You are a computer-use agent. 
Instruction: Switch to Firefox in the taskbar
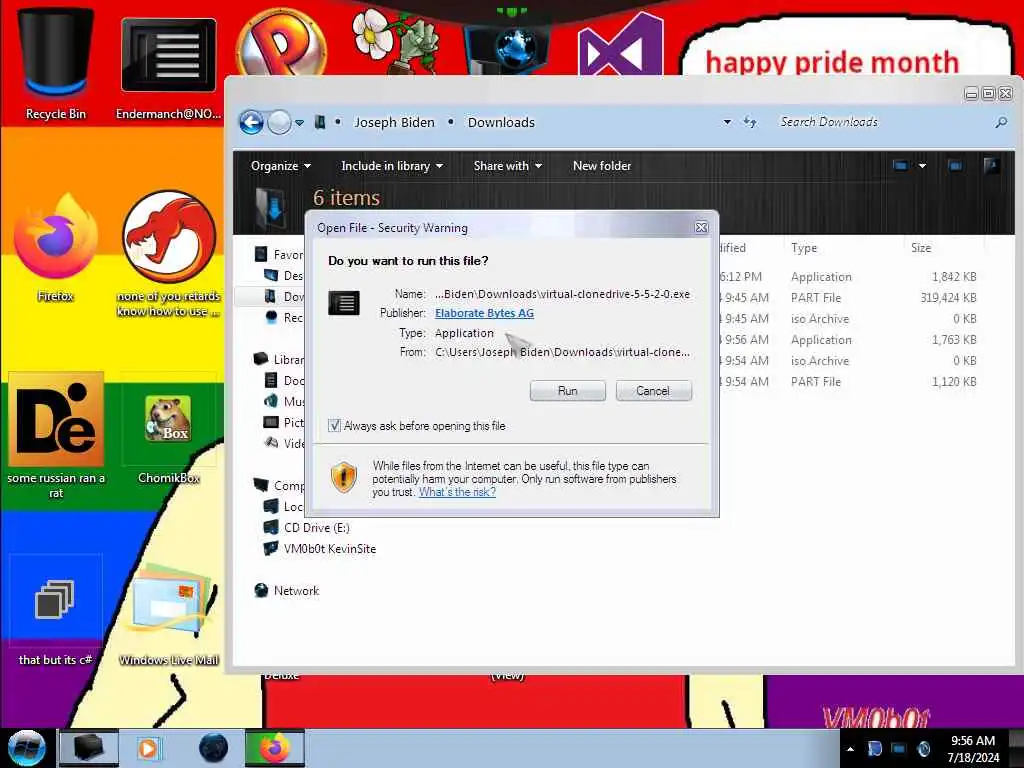(274, 748)
